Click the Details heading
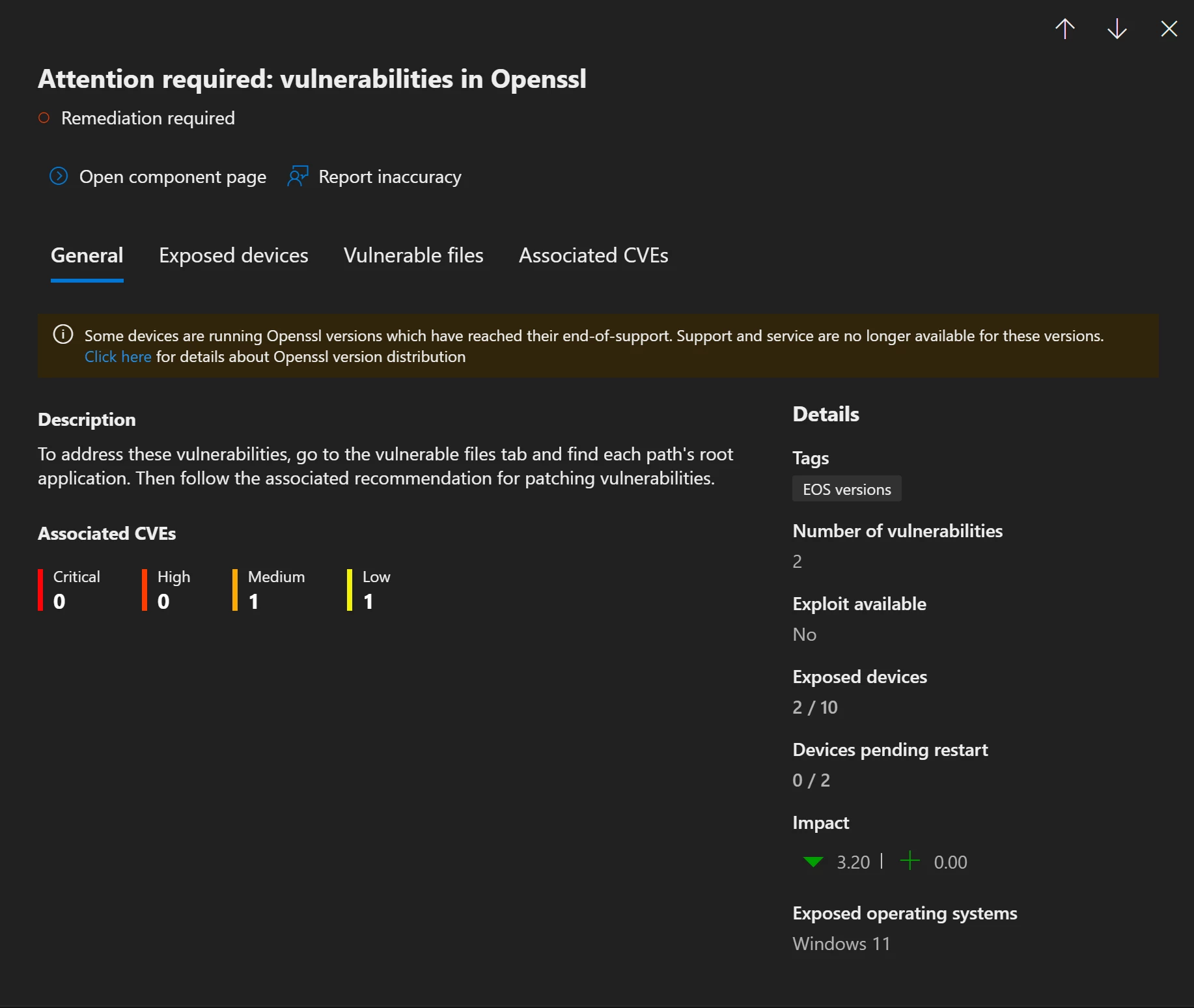This screenshot has height=1008, width=1194. click(x=826, y=414)
